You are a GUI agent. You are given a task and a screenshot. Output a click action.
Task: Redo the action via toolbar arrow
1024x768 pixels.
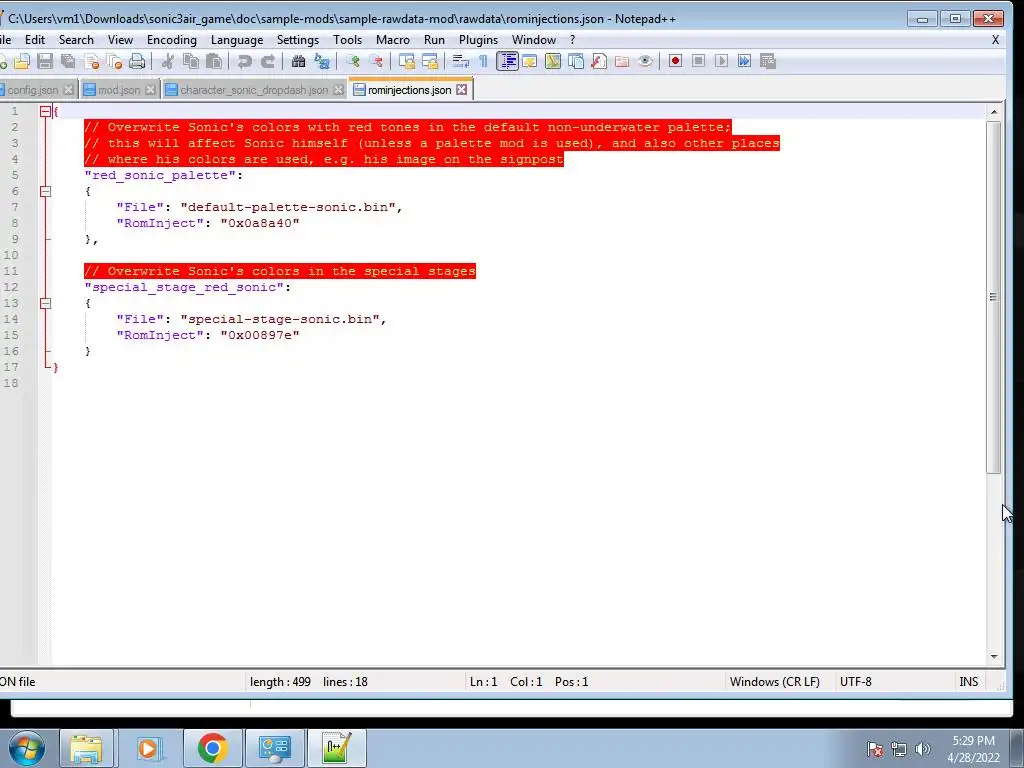pos(268,61)
